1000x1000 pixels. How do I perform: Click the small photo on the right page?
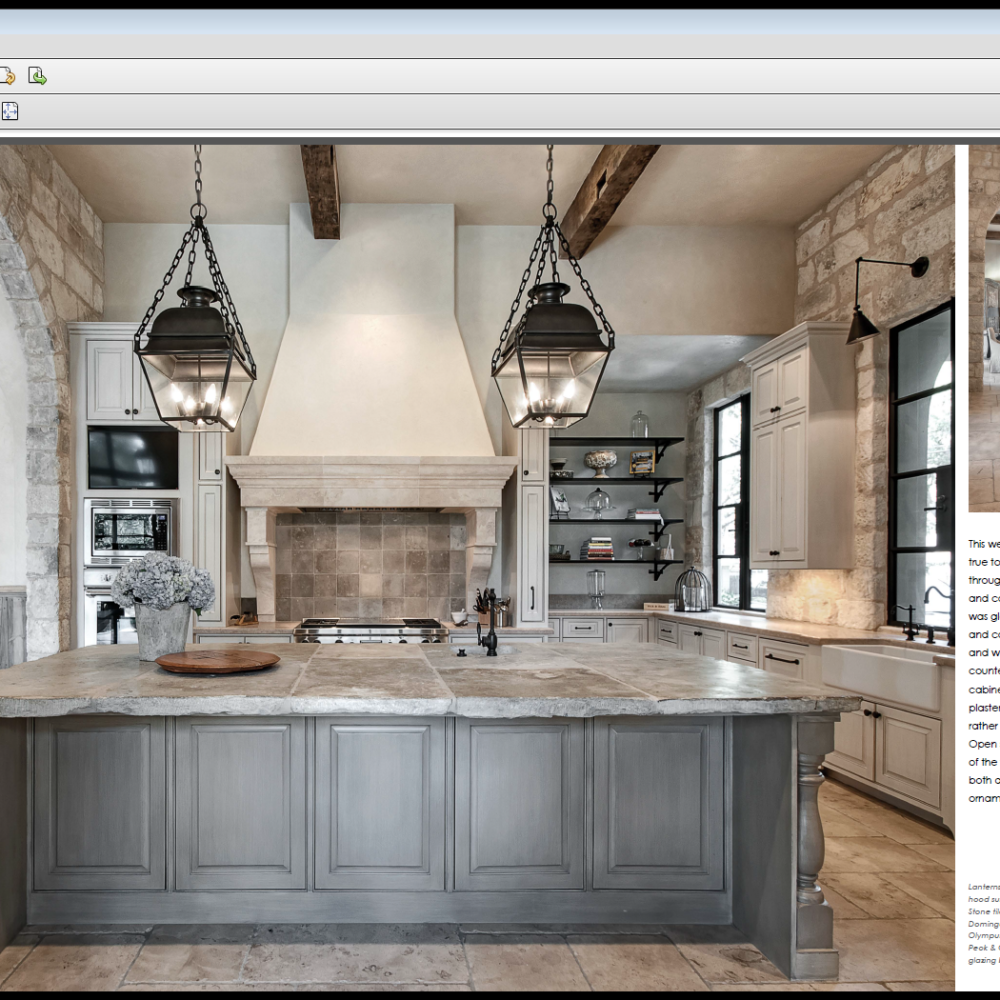coord(984,330)
